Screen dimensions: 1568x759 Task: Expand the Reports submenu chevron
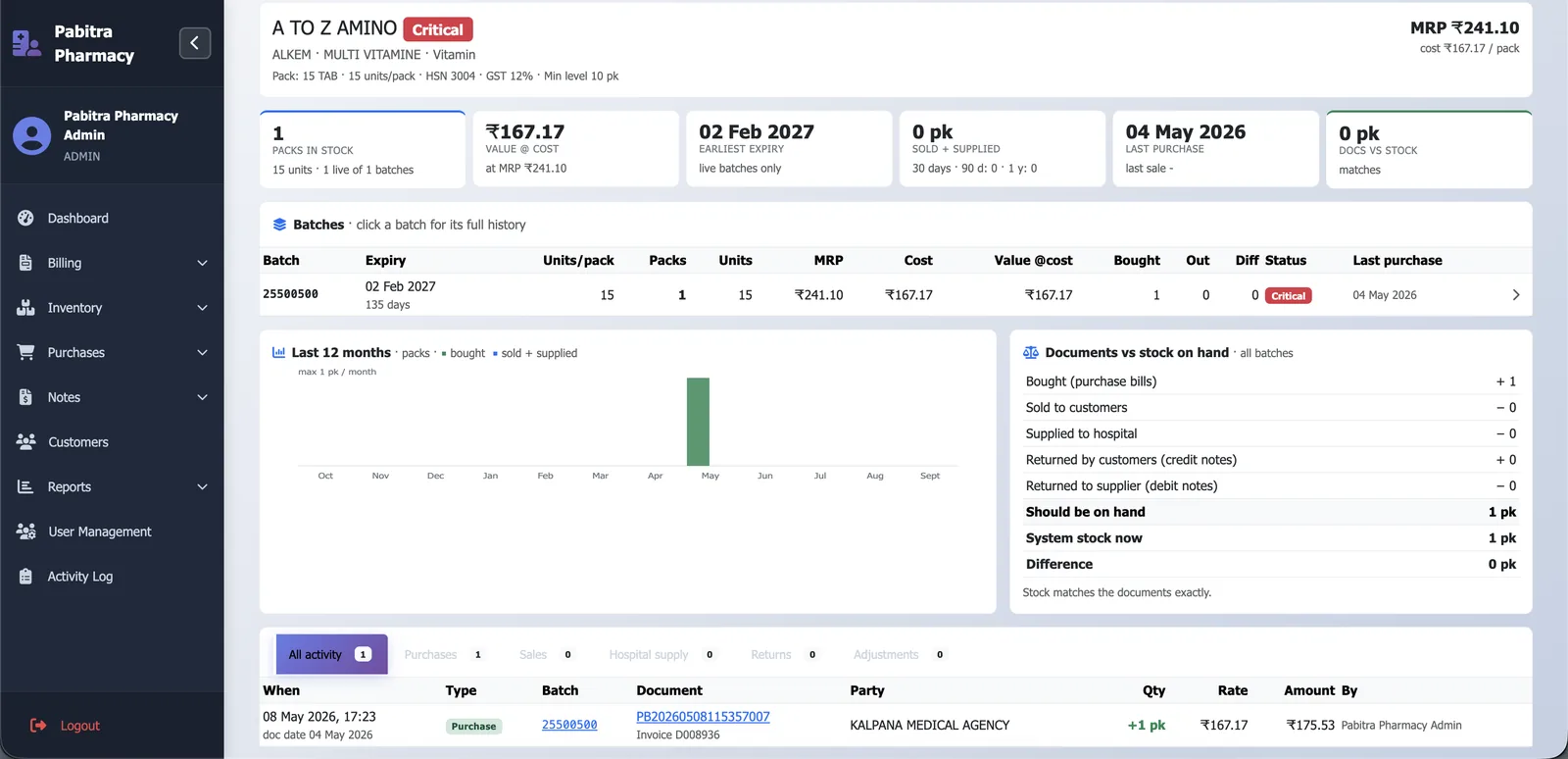203,487
